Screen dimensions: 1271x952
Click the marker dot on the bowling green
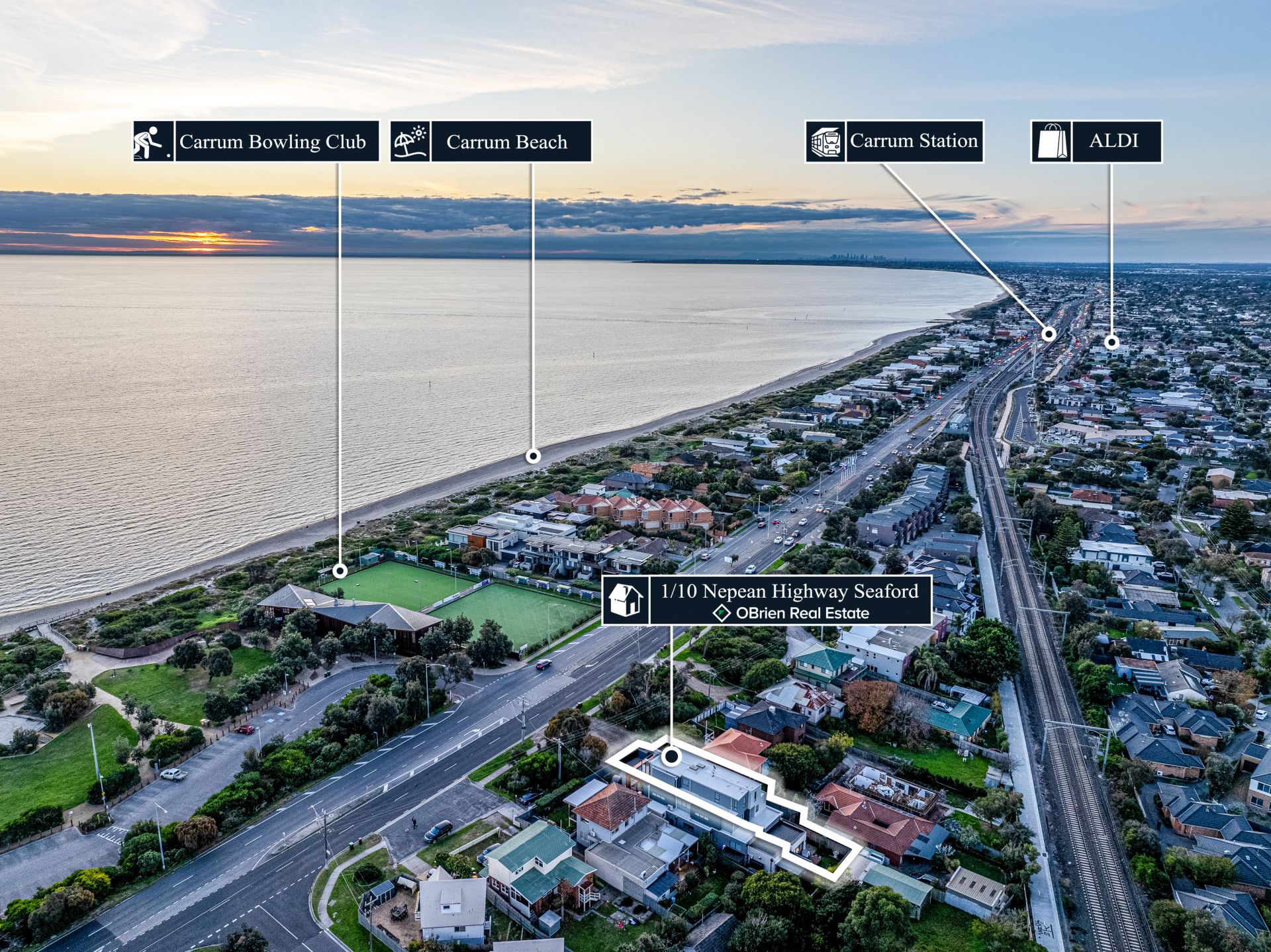point(340,571)
